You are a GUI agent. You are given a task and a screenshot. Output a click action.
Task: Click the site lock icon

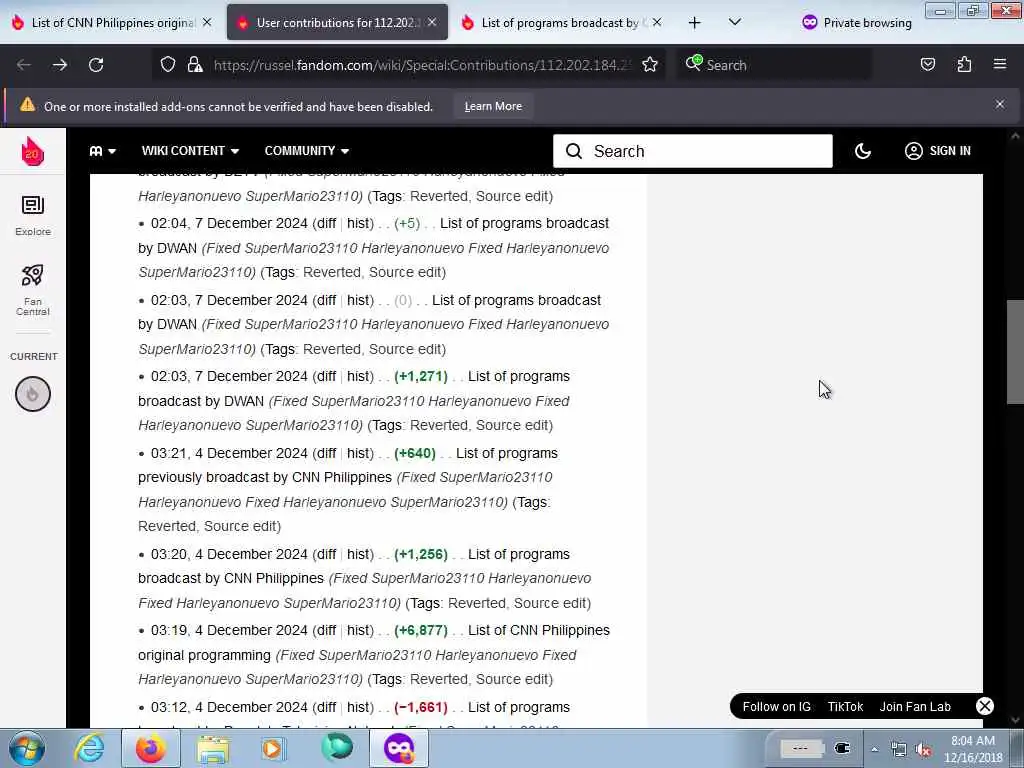pyautogui.click(x=195, y=65)
